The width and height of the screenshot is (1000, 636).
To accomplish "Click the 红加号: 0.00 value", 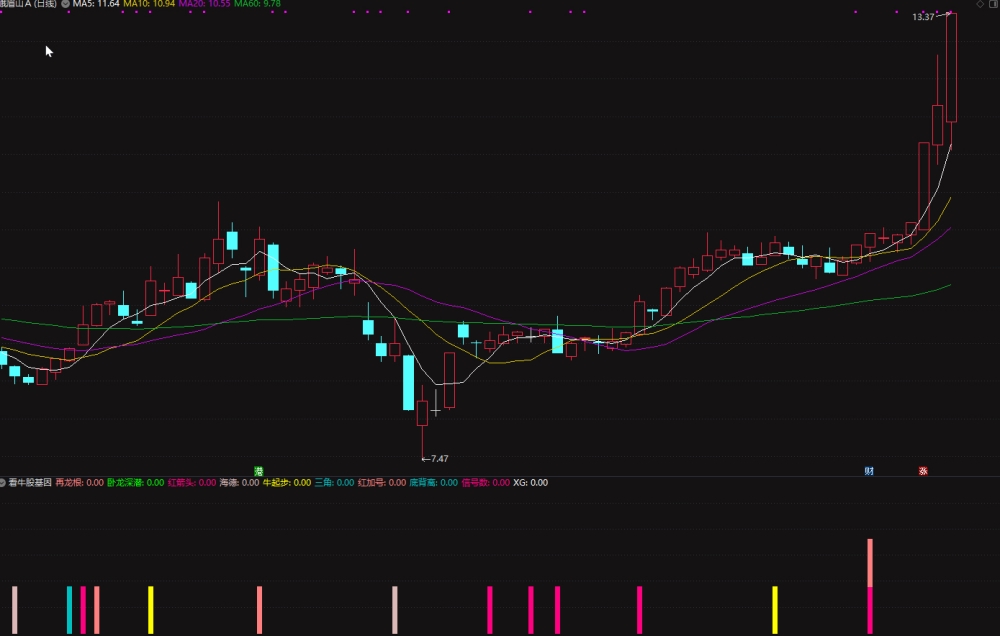I will (382, 483).
